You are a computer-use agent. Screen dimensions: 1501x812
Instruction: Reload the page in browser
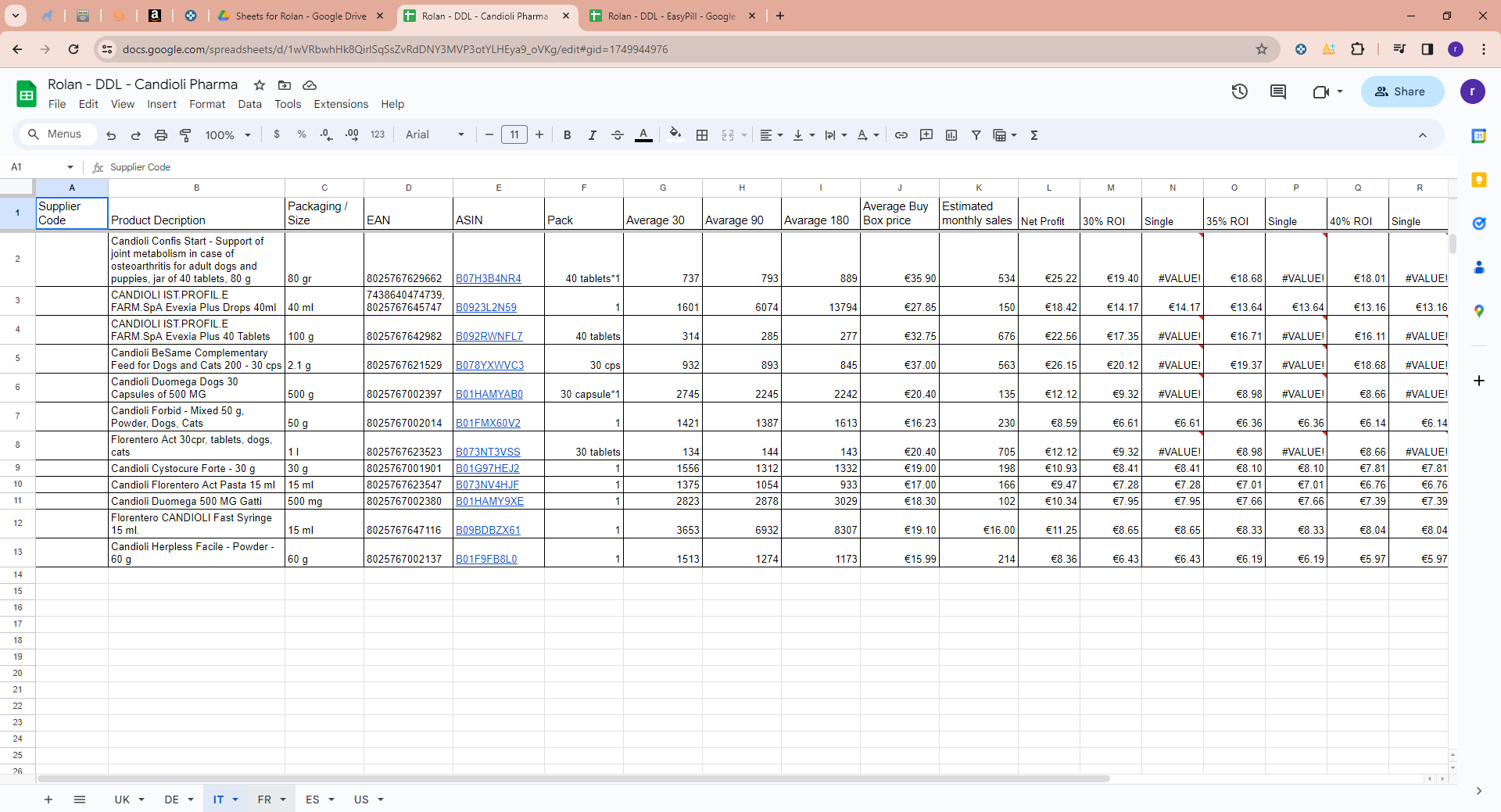tap(73, 49)
